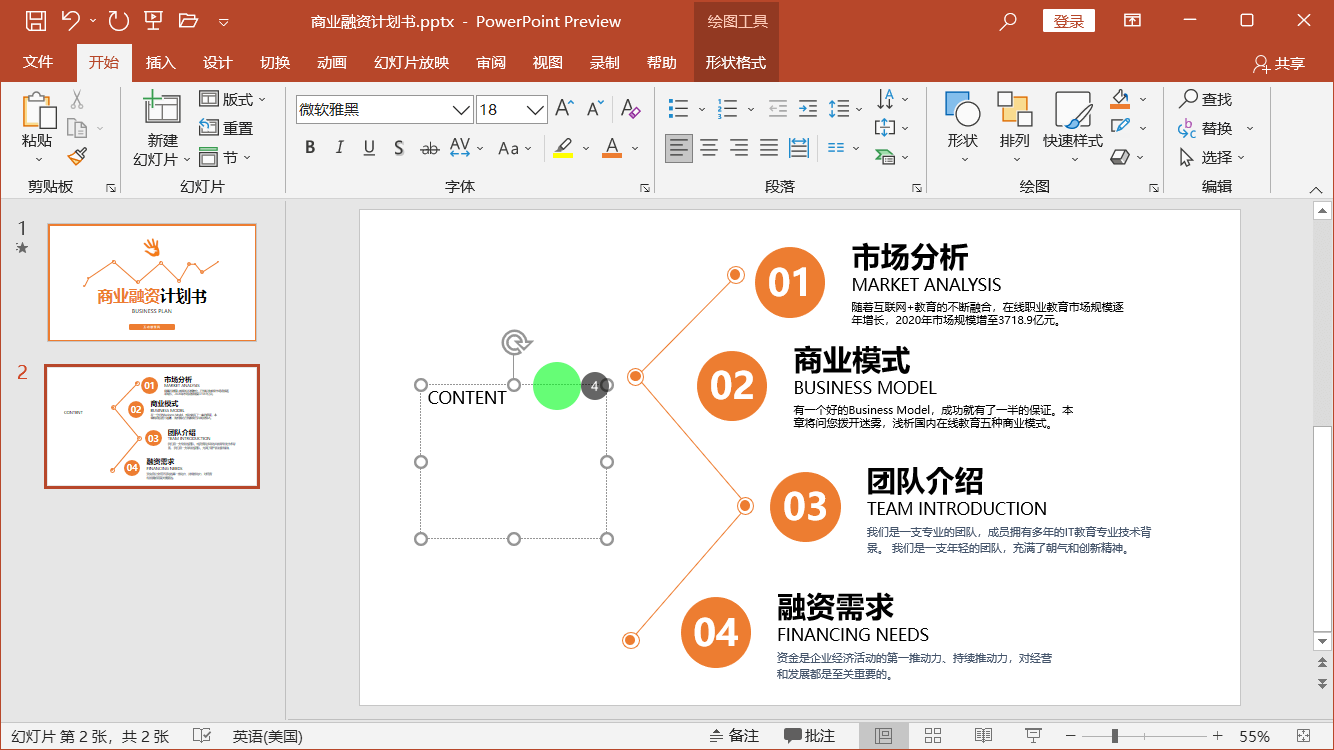
Task: Click the 重置 reset button
Action: (226, 128)
